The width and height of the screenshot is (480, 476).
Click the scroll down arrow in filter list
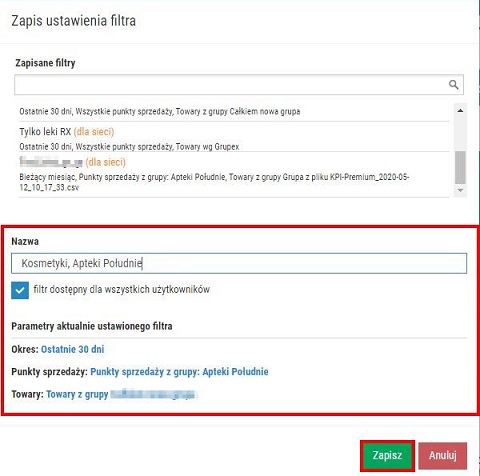(x=460, y=190)
